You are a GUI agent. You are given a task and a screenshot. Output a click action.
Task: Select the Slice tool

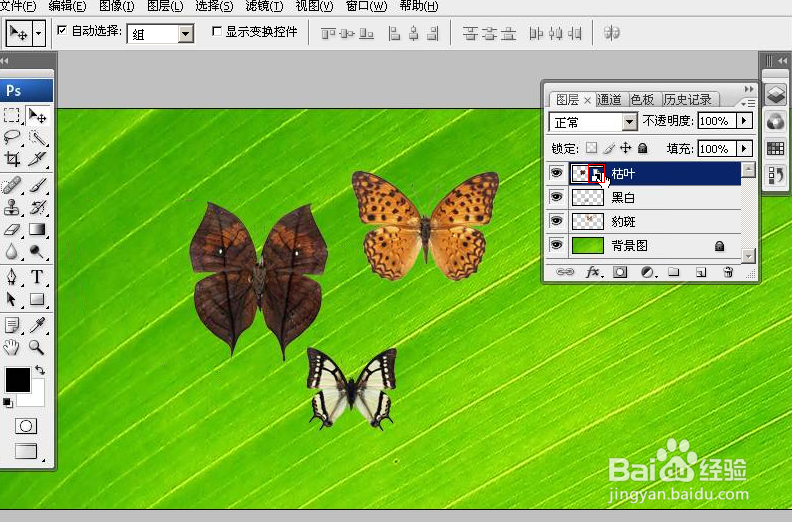(37, 159)
